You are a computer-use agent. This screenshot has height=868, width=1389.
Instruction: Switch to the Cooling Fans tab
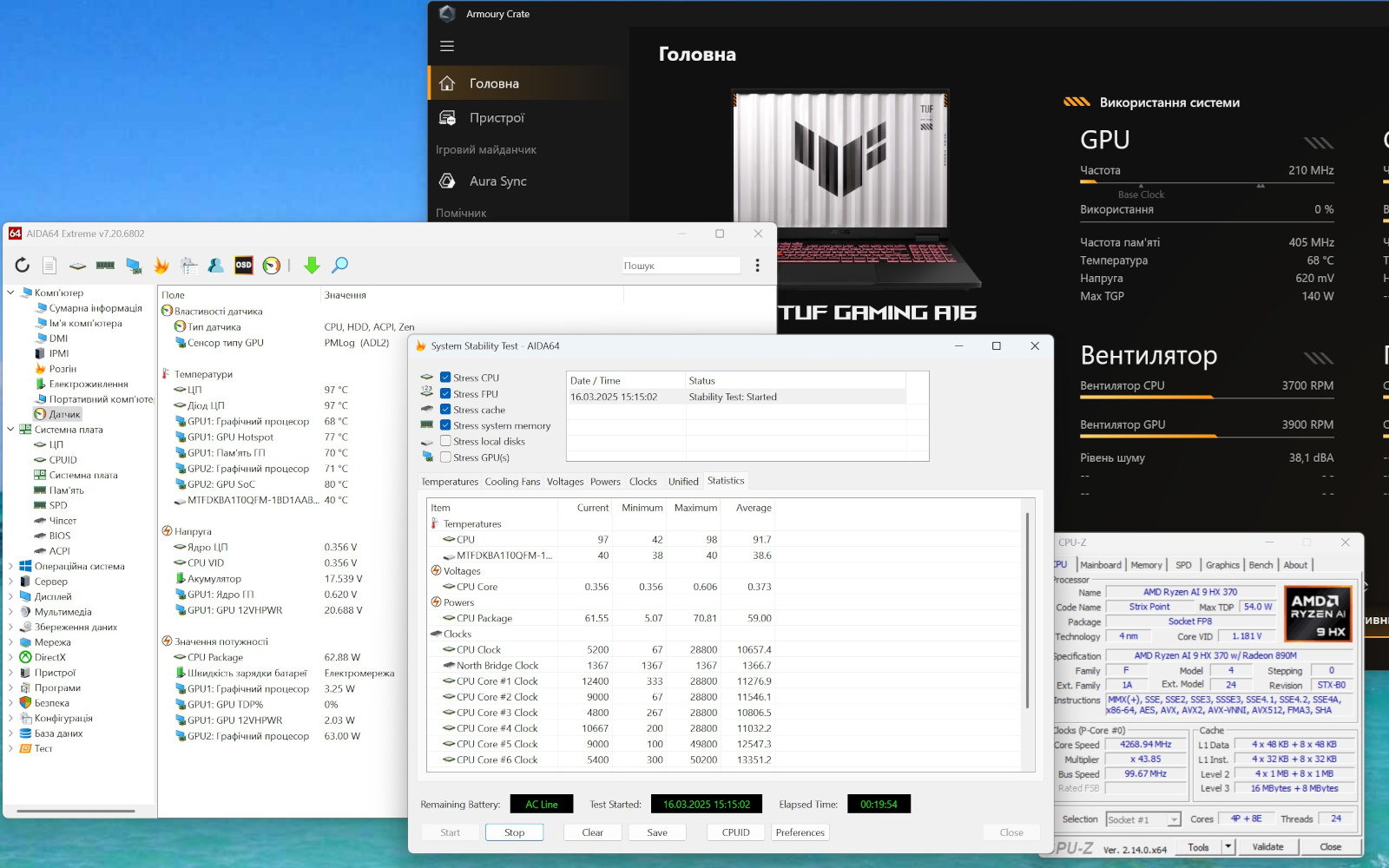512,482
